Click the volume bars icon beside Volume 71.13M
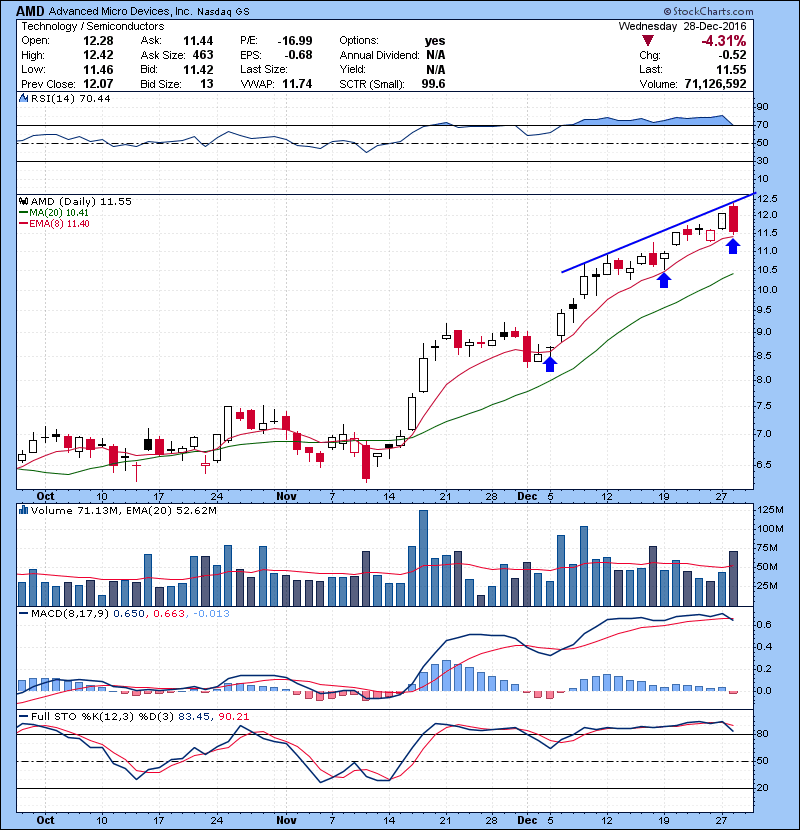800x830 pixels. [x=23, y=510]
